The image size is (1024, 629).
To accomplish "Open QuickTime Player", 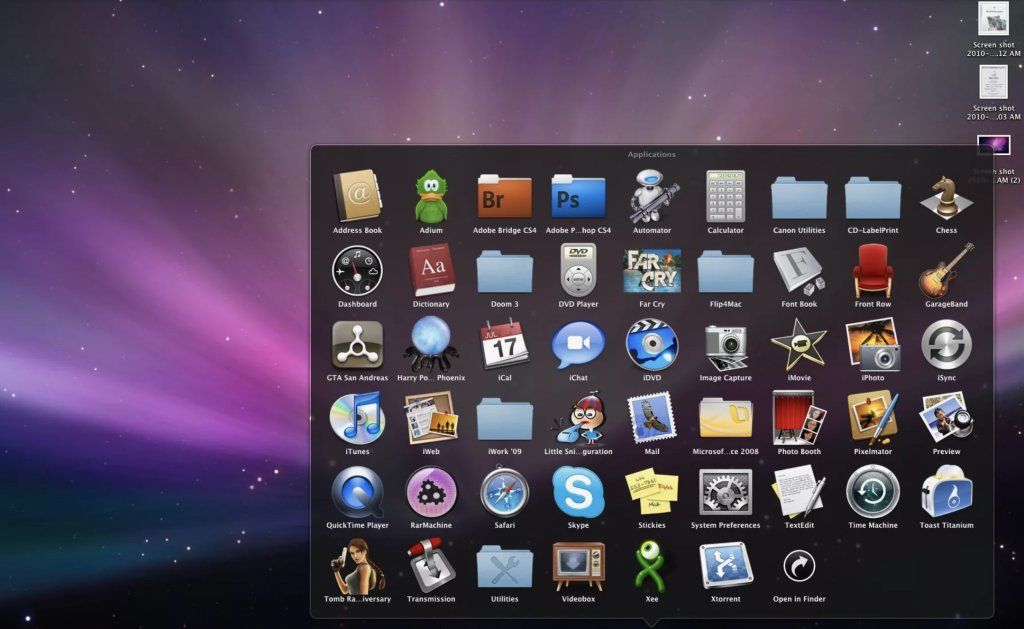I will pos(357,492).
